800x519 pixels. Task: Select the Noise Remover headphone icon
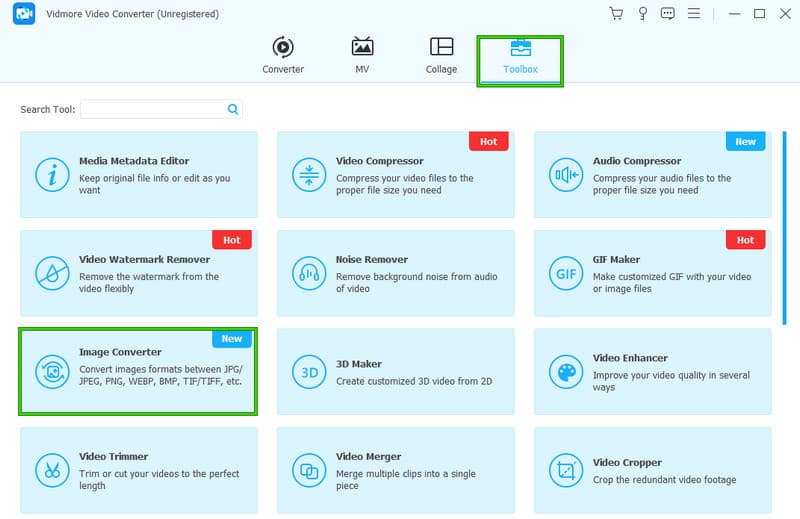point(308,273)
